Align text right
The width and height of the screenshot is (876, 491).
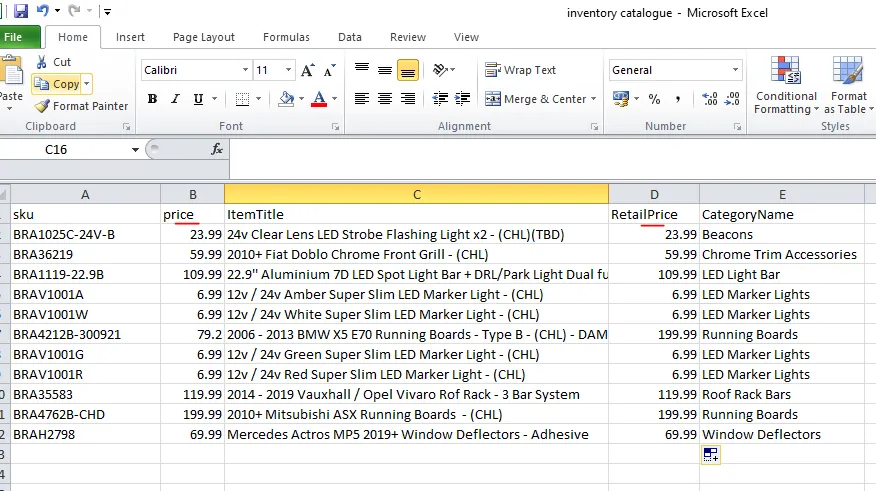[x=408, y=99]
